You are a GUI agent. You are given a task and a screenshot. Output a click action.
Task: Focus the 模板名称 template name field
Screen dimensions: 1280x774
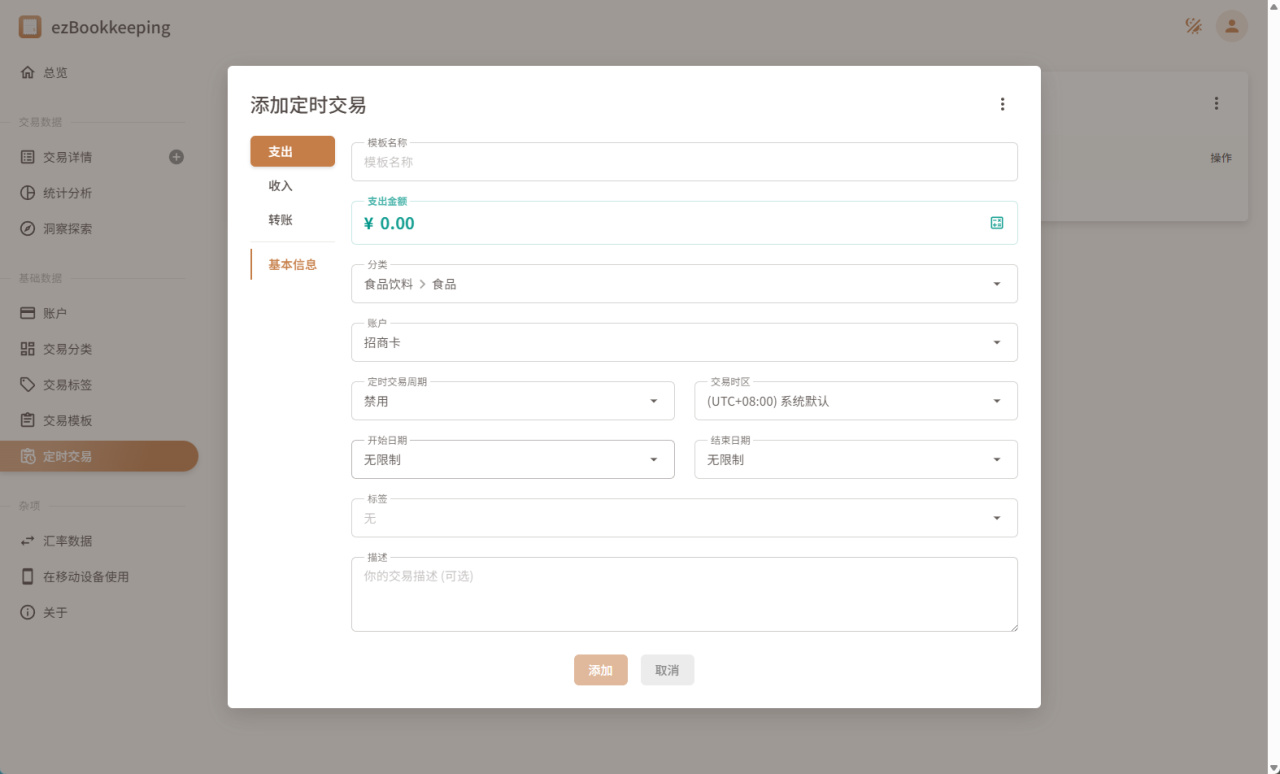point(684,162)
